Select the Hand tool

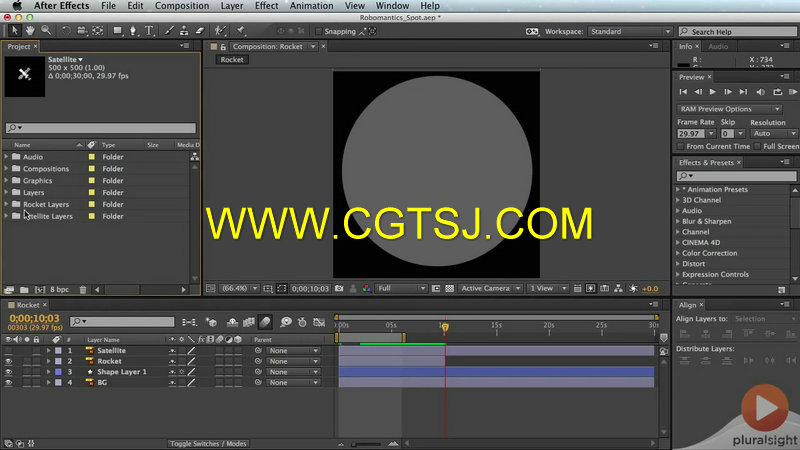click(30, 31)
